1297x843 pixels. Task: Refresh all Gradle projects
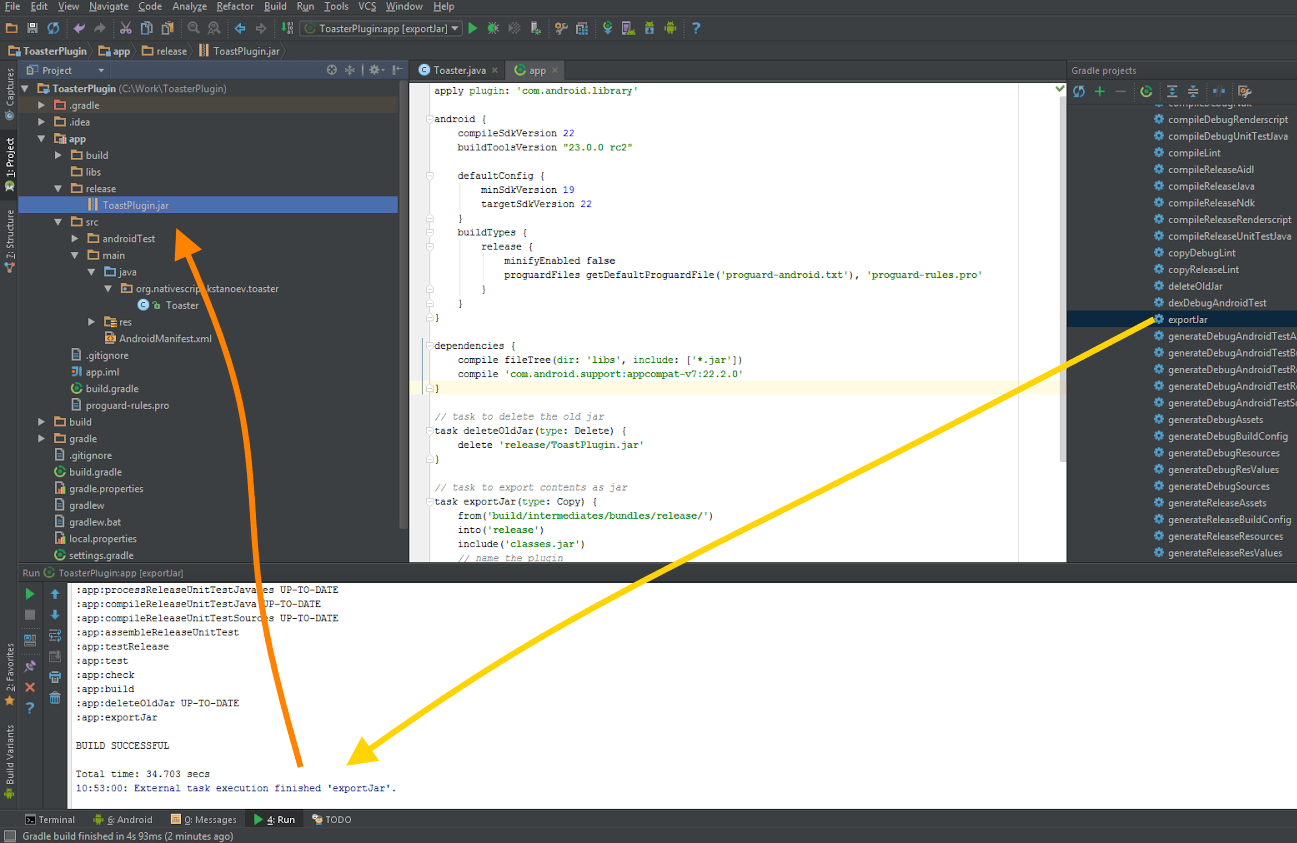[x=1079, y=91]
